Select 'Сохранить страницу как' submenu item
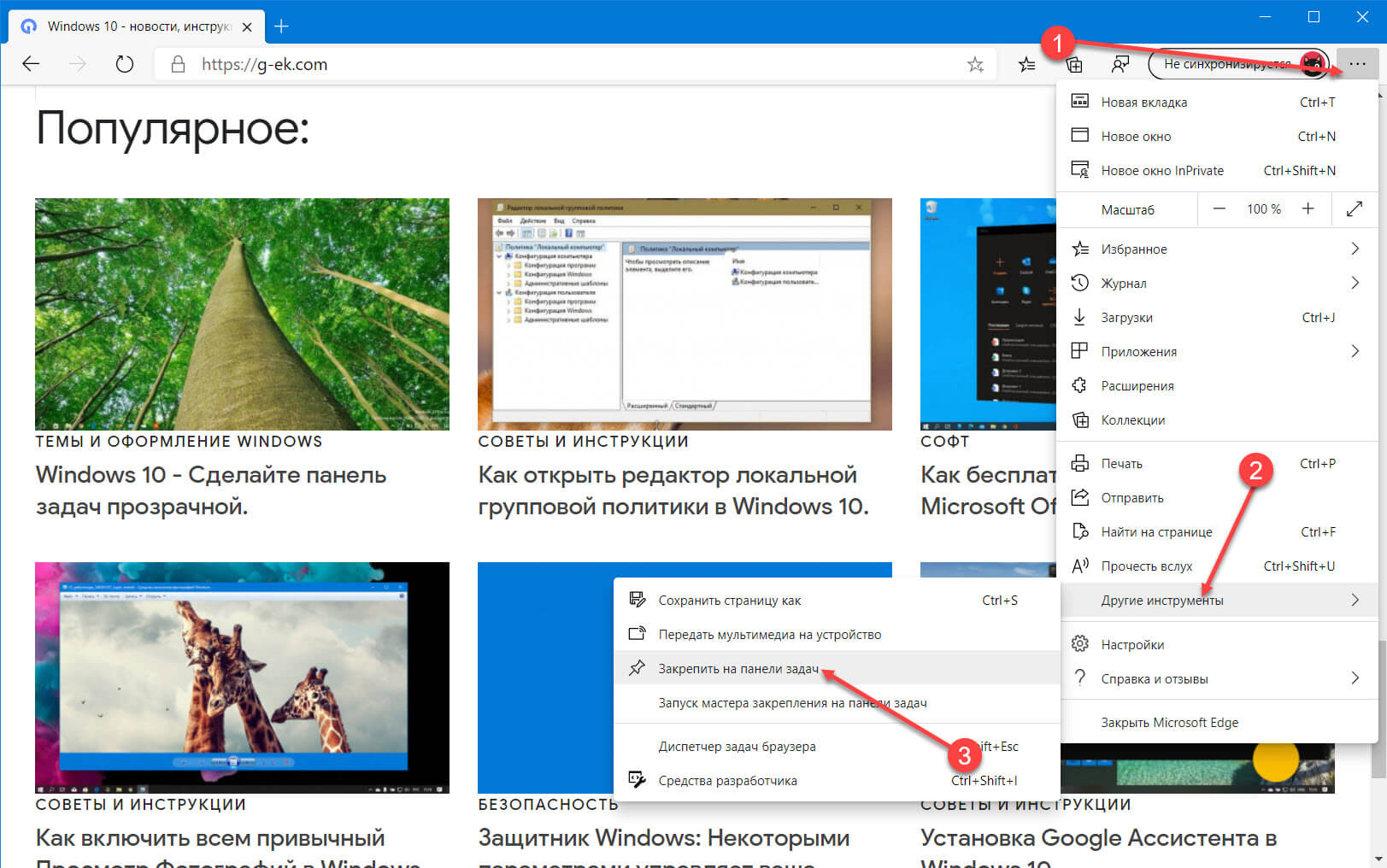 (x=837, y=600)
